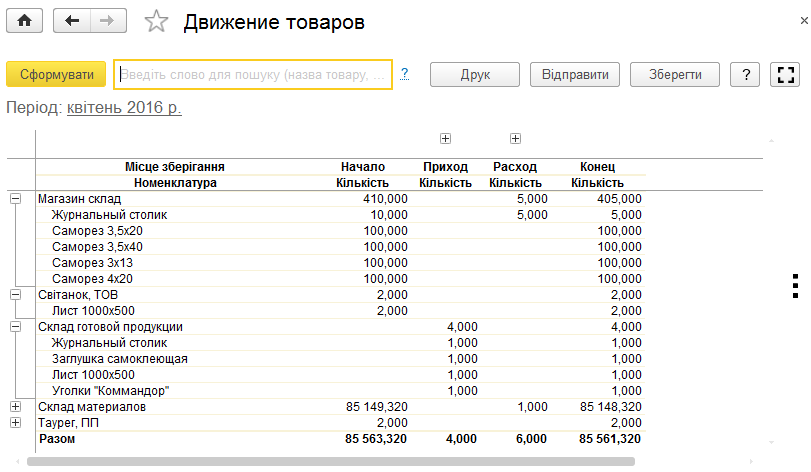The image size is (811, 472).
Task: Collapse the Магазин склад group
Action: point(16,199)
